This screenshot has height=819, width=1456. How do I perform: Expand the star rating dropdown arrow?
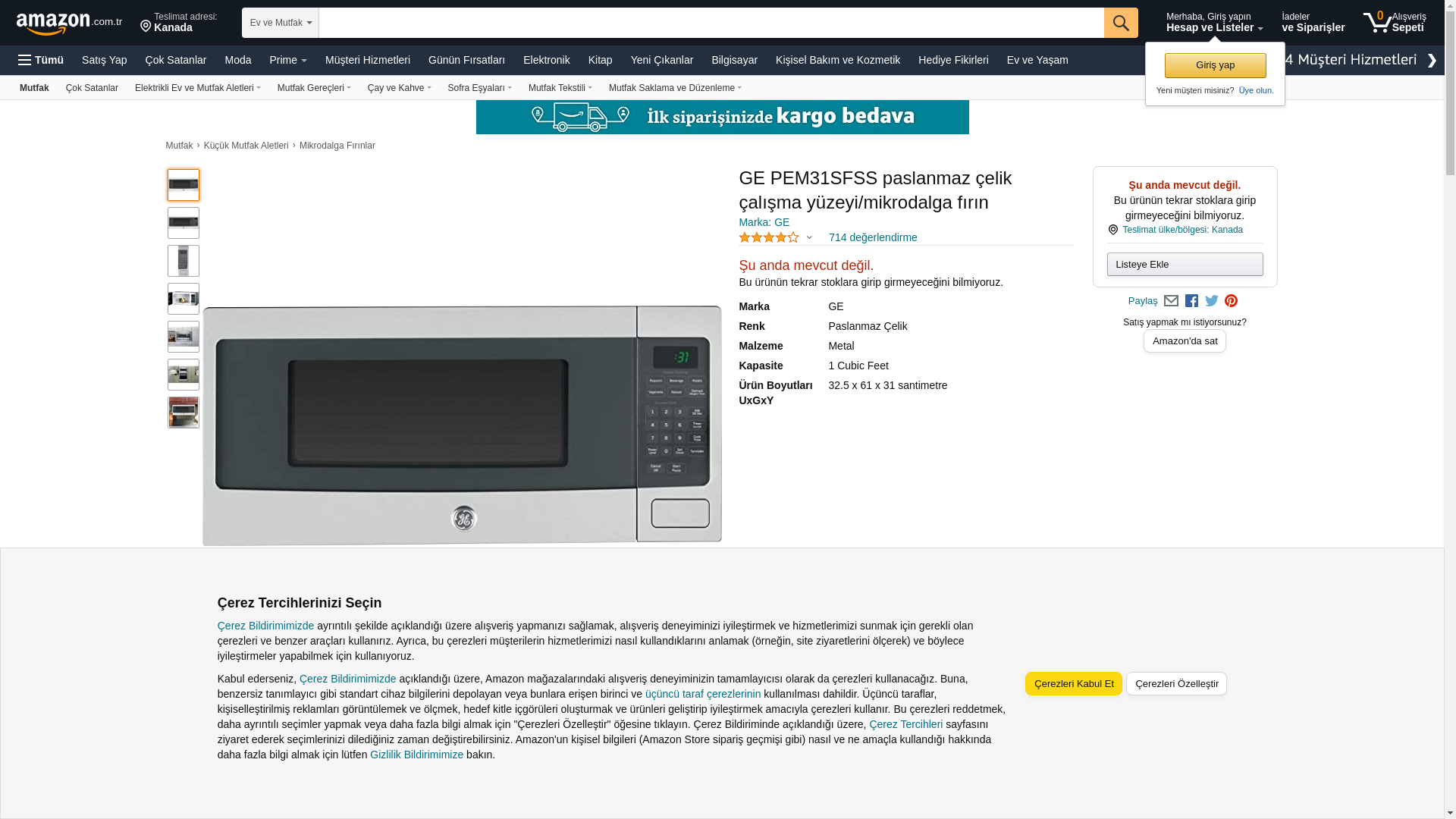coord(809,238)
